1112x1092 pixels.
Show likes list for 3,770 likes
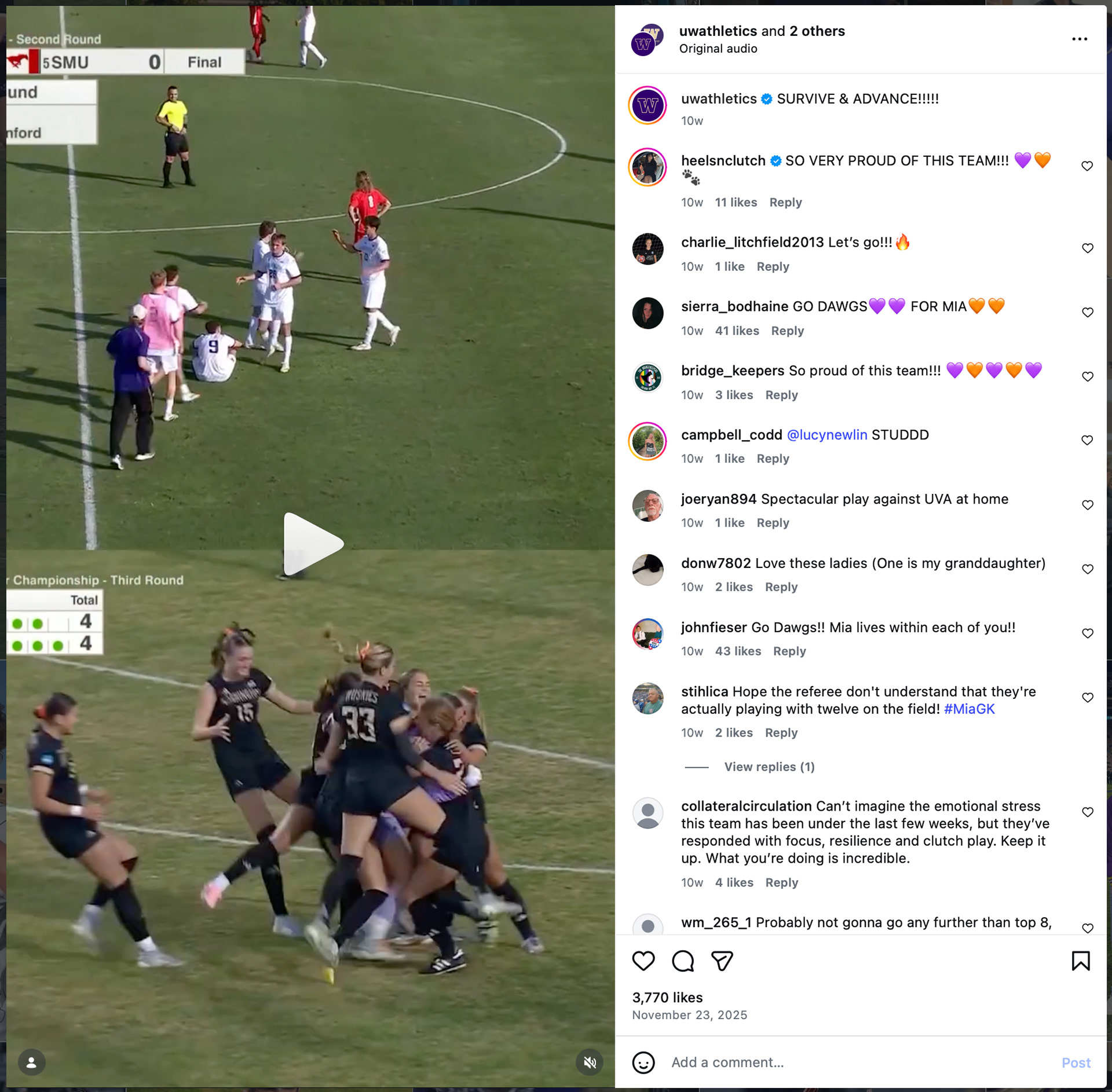click(667, 998)
